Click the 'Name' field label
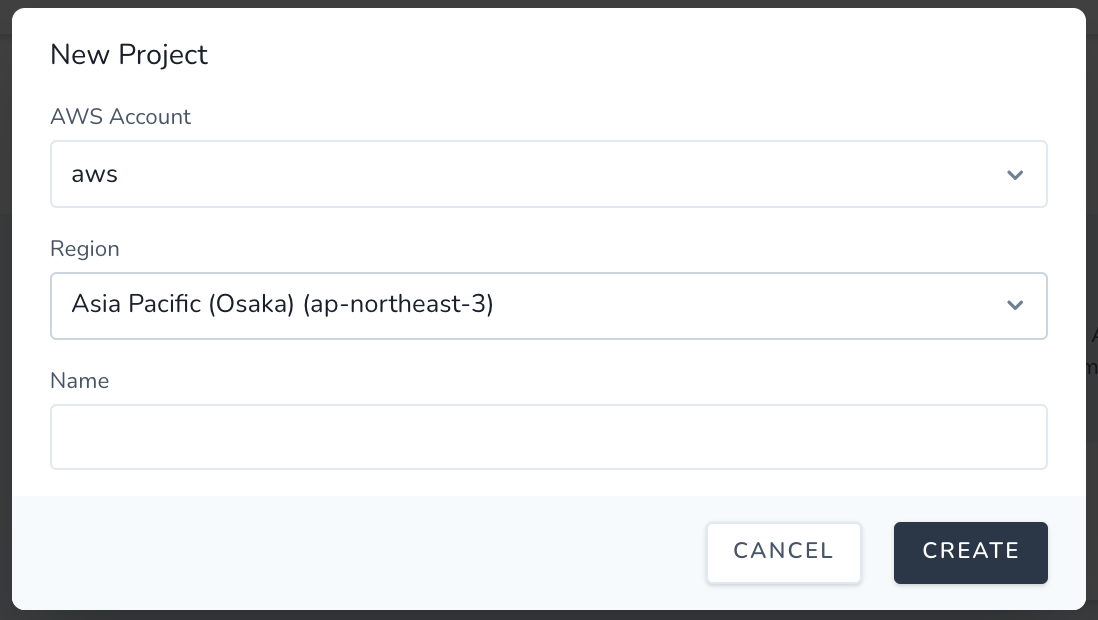The image size is (1098, 620). [80, 381]
